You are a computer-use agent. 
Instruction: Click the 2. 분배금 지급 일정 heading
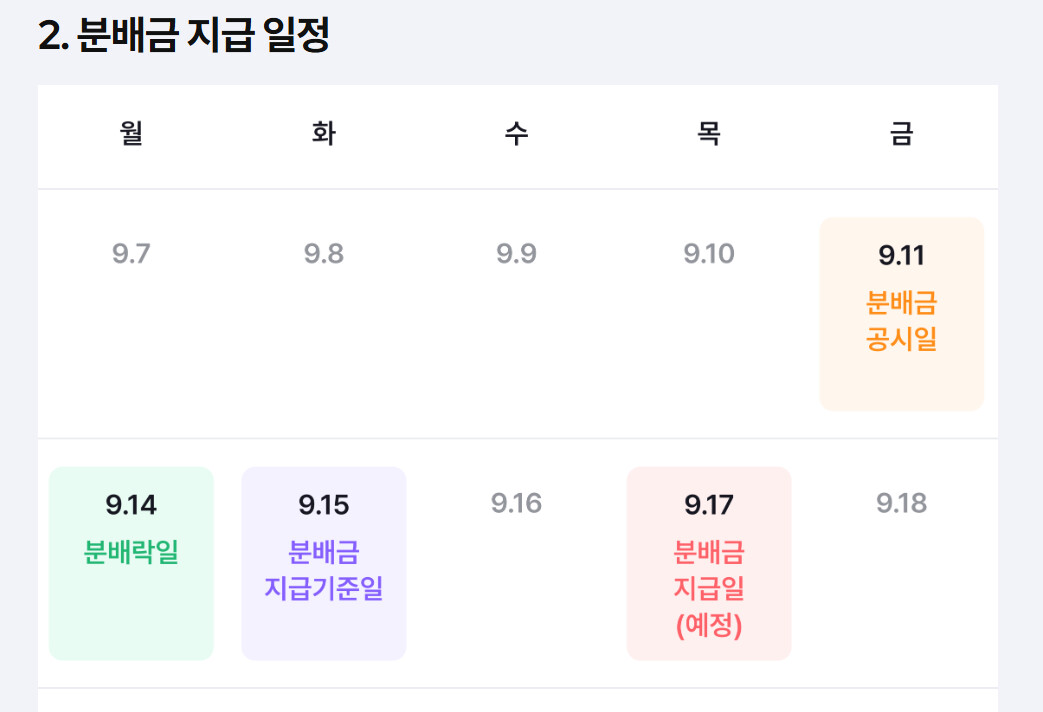click(184, 35)
